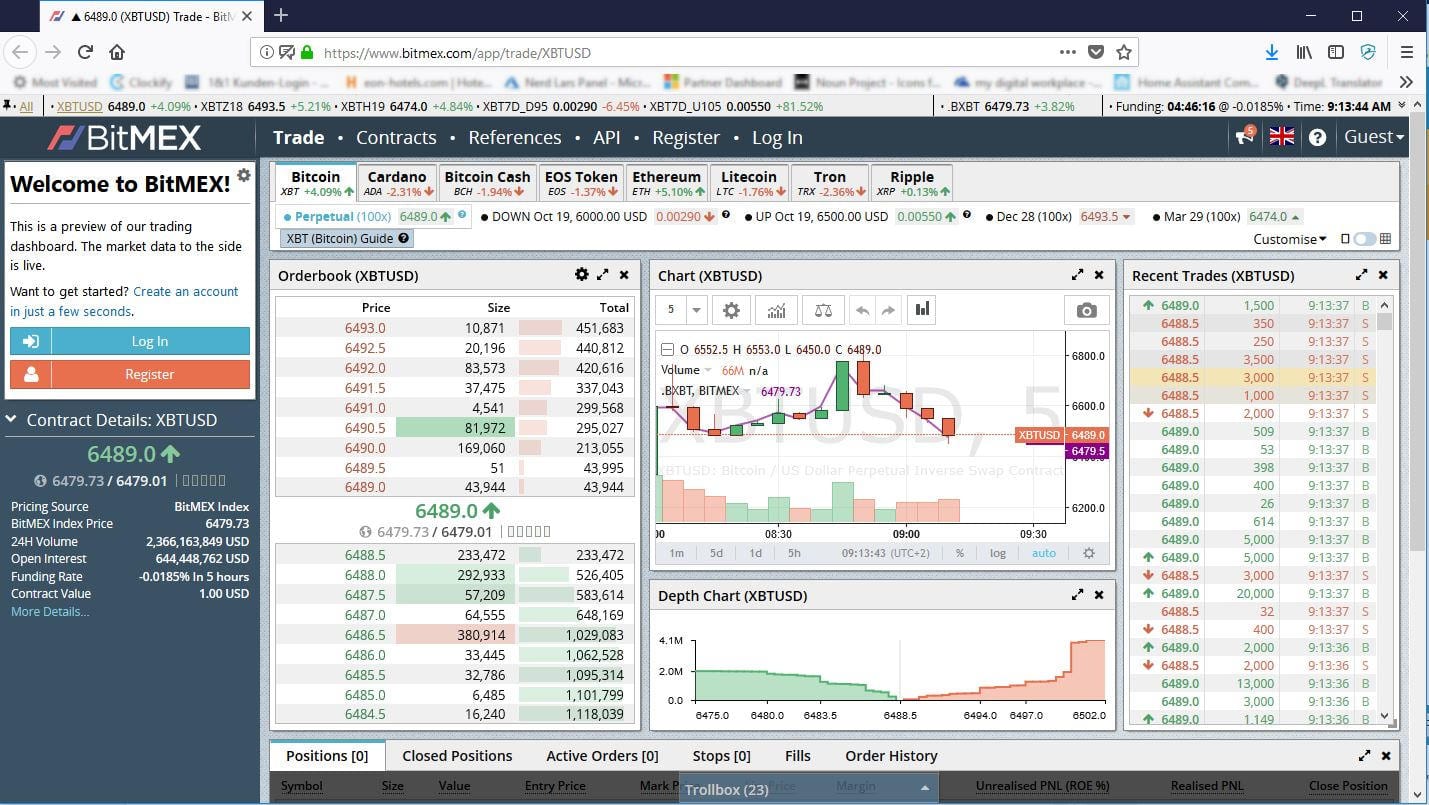Switch to Order History tab
The height and width of the screenshot is (805, 1429).
[x=891, y=756]
